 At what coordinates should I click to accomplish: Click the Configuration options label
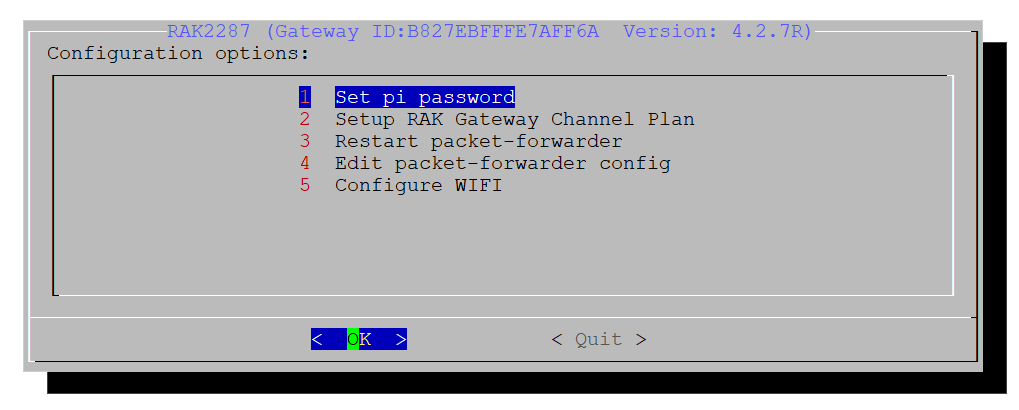click(x=178, y=53)
